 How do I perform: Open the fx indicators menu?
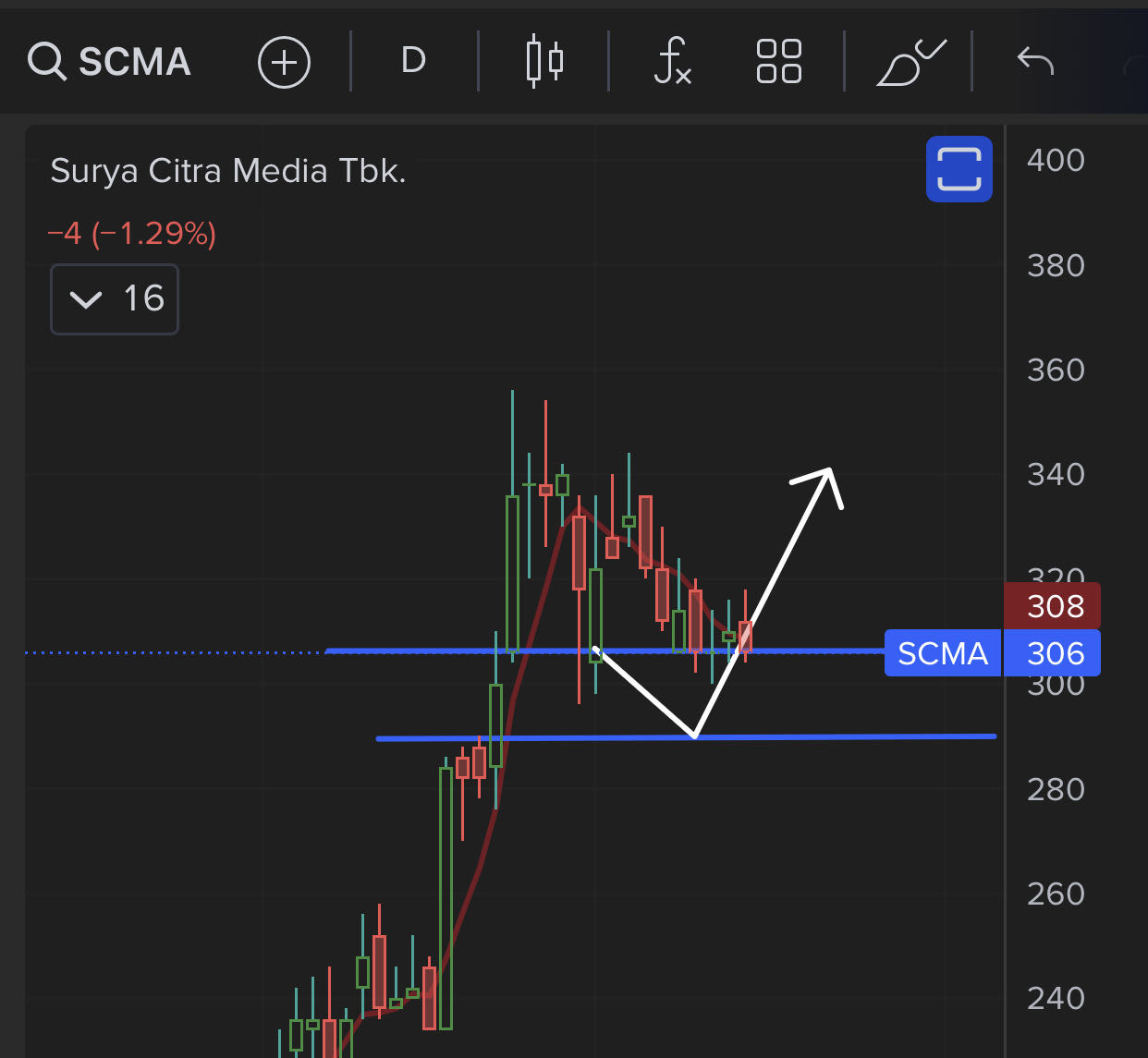pyautogui.click(x=672, y=62)
